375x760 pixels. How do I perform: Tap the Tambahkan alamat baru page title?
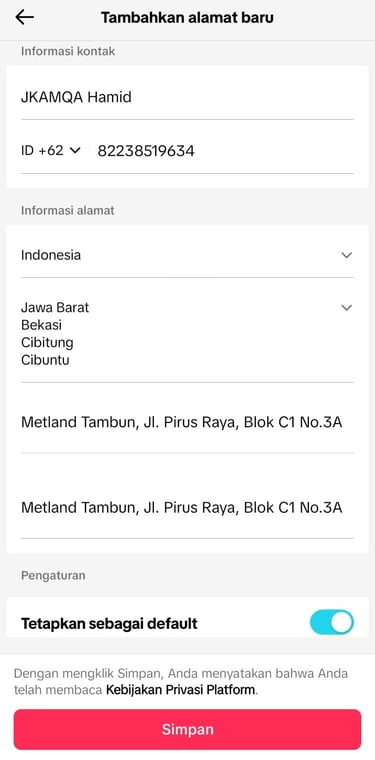click(187, 18)
